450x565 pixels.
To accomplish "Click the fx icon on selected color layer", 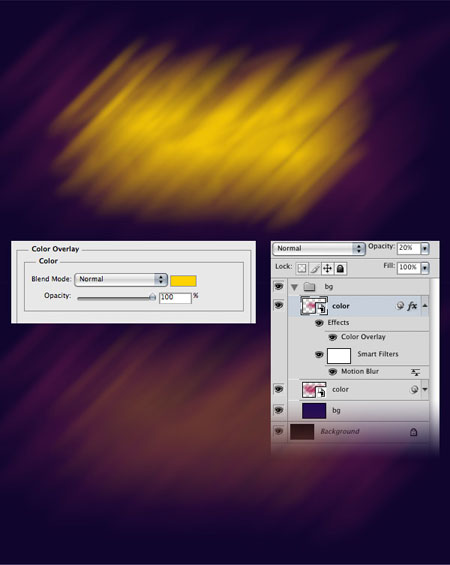I will tap(412, 306).
